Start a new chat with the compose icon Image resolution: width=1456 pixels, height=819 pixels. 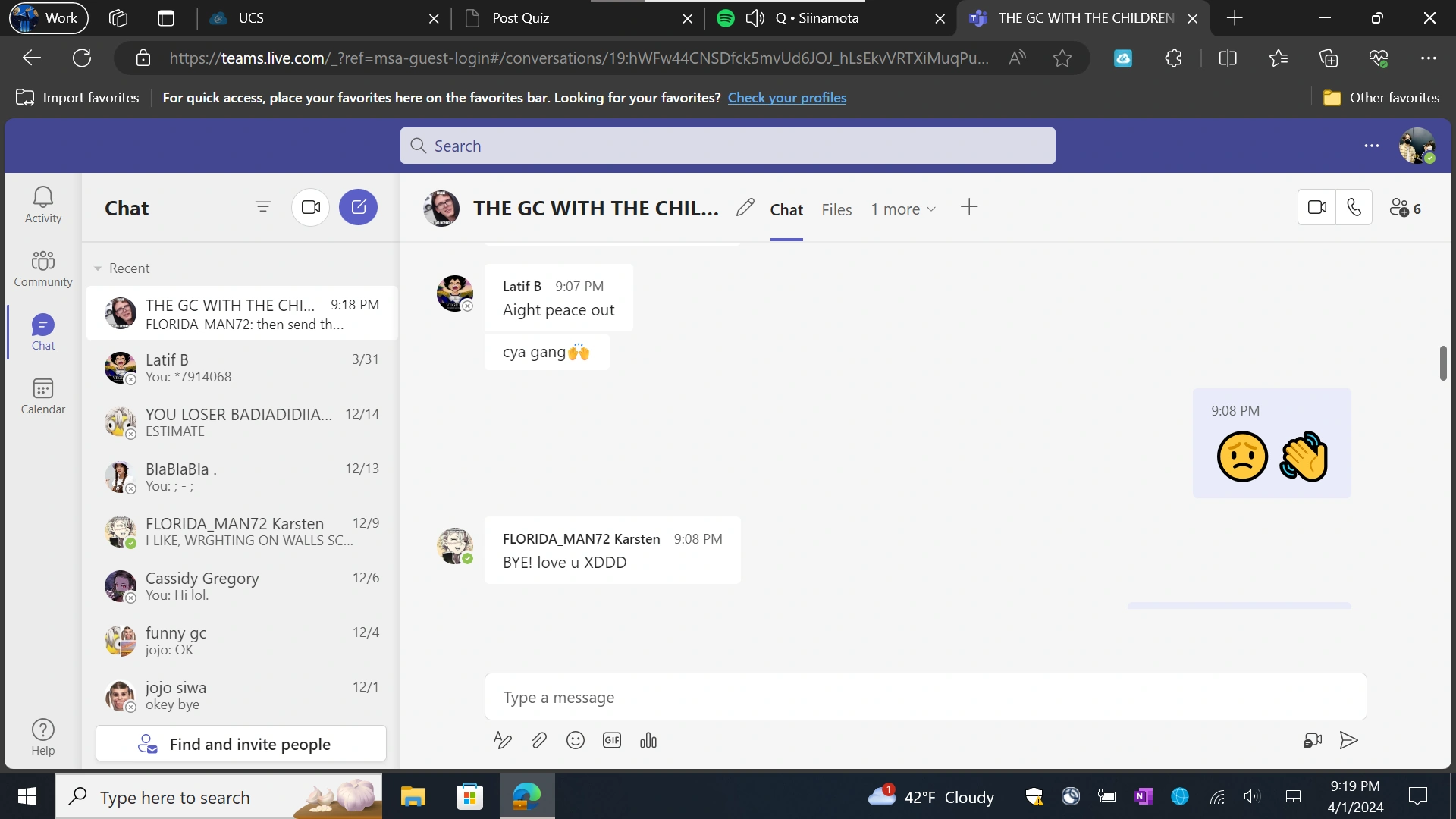pyautogui.click(x=358, y=206)
